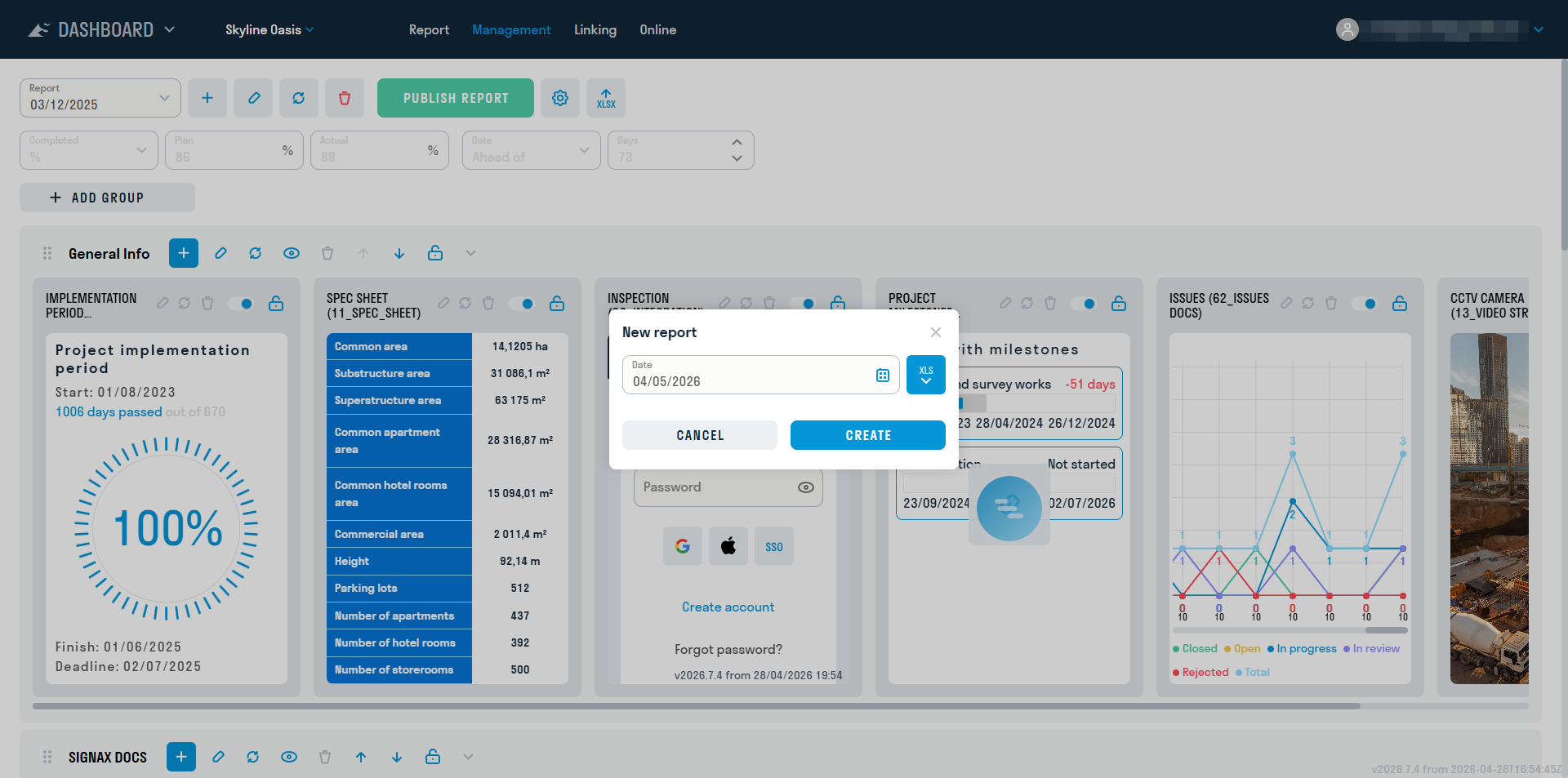Toggle the Inspection widget switch
This screenshot has width=1568, height=778.
coord(803,304)
